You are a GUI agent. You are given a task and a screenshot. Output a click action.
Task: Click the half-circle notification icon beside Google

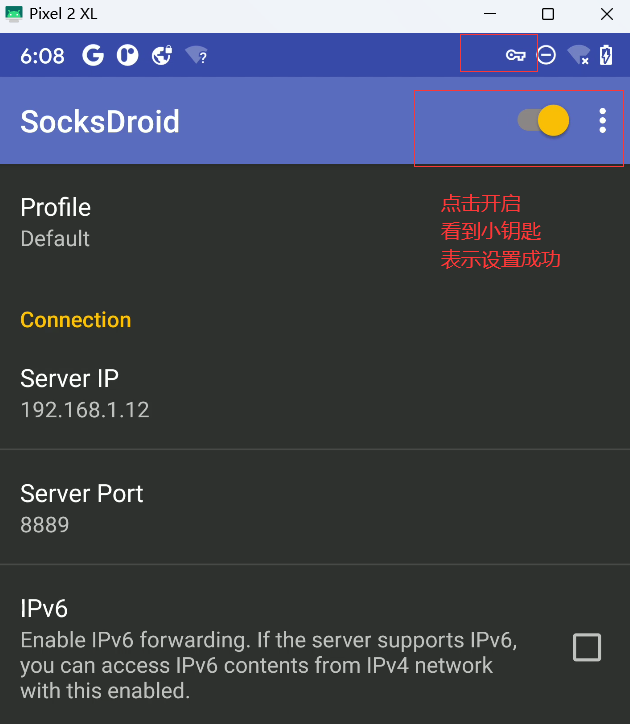(x=127, y=55)
